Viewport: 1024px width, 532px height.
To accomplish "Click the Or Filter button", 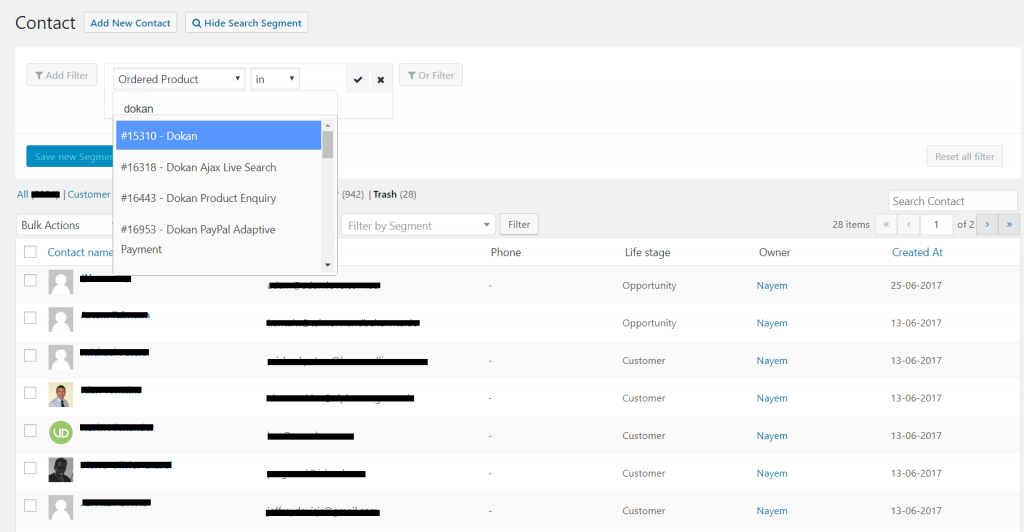I will pyautogui.click(x=431, y=75).
